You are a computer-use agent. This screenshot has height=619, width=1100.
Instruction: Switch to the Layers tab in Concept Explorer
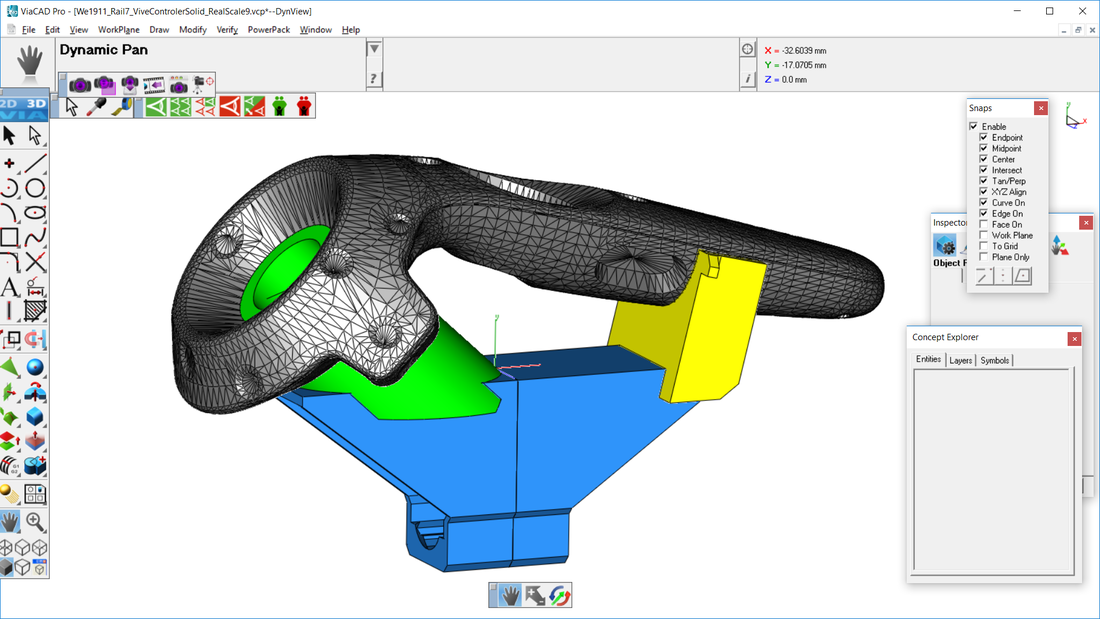click(x=960, y=360)
